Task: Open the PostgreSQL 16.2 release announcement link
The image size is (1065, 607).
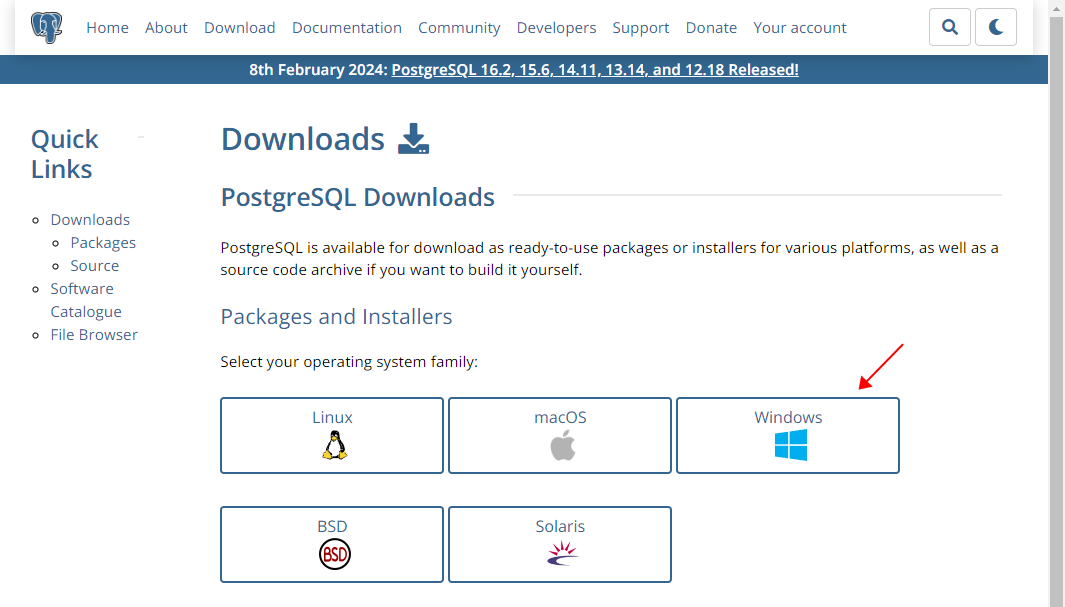Action: [595, 70]
